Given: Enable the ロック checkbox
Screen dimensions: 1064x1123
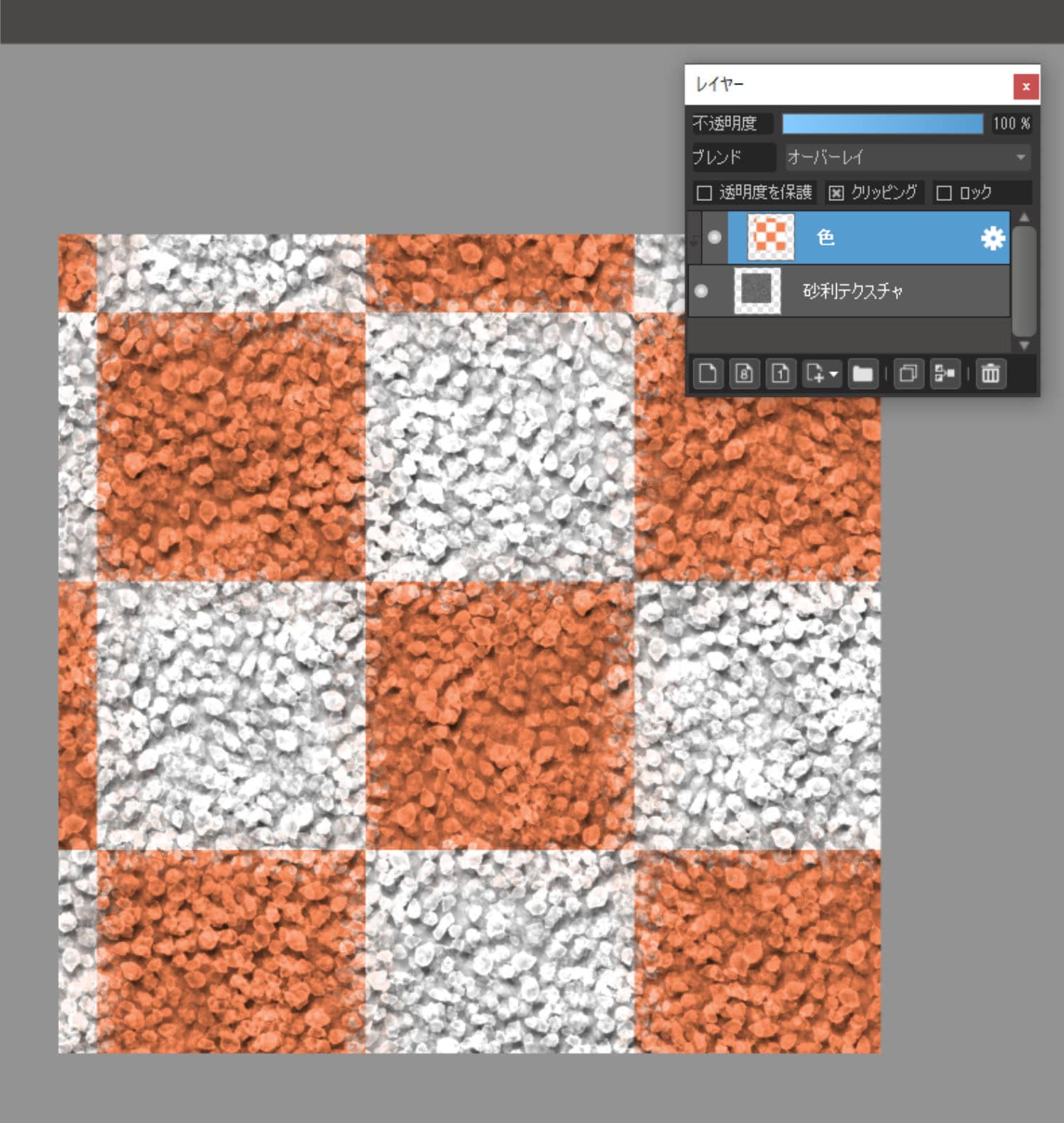Looking at the screenshot, I should click(x=944, y=193).
